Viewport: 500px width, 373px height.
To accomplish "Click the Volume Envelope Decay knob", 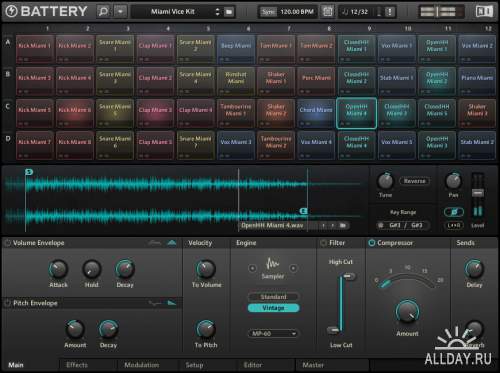I will coord(125,269).
